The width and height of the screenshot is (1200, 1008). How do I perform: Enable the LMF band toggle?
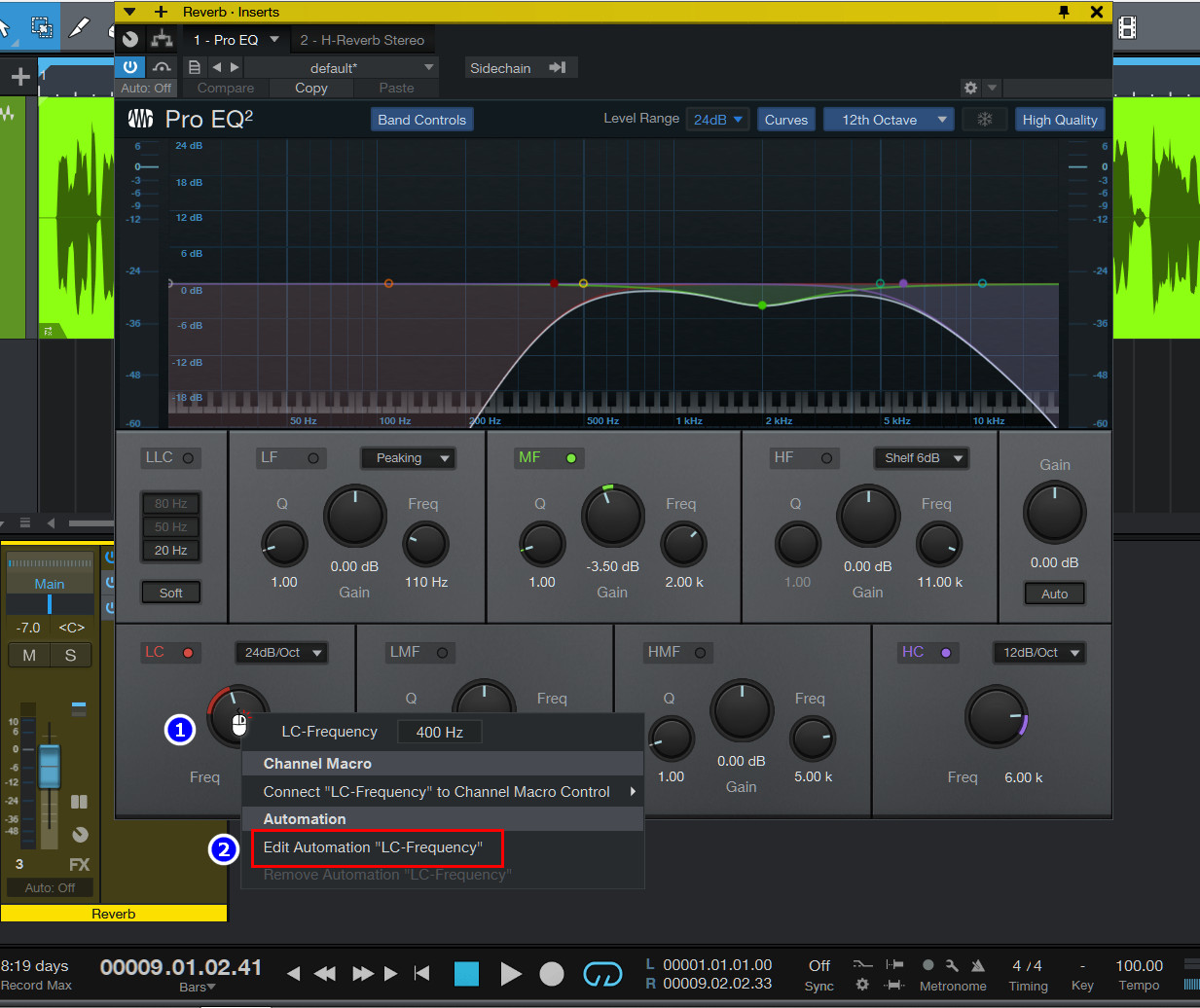(x=442, y=652)
